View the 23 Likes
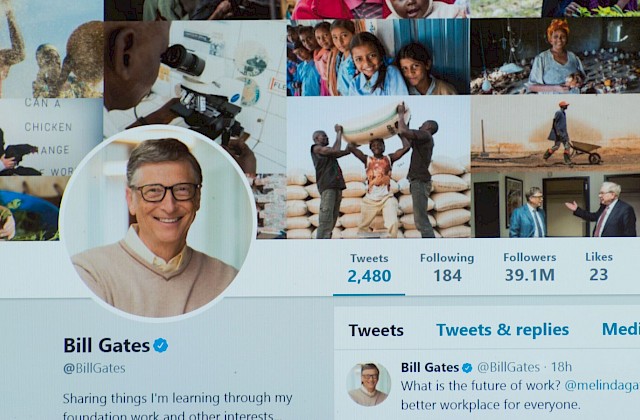The image size is (640, 420). tap(599, 267)
